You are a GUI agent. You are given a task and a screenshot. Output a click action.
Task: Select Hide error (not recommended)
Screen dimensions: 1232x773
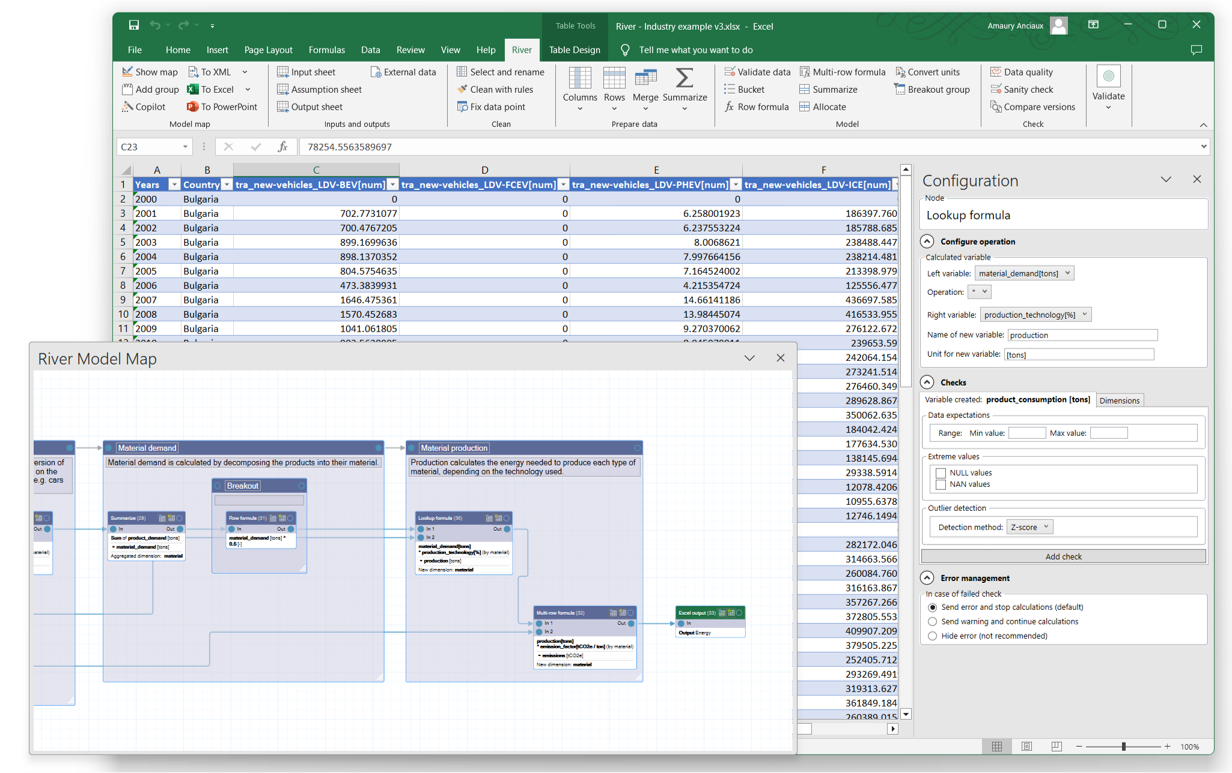tap(932, 635)
